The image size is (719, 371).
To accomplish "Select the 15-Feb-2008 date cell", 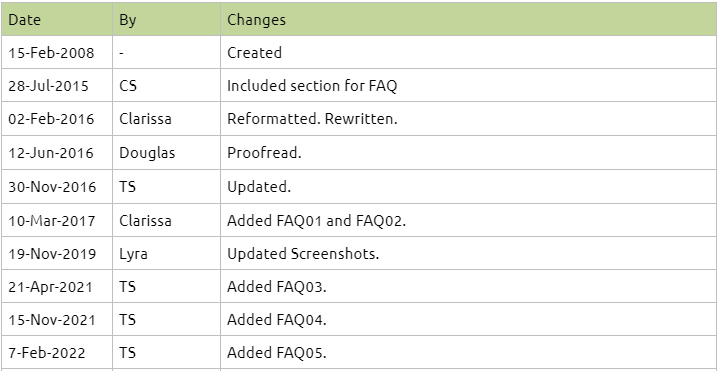I will [x=57, y=52].
